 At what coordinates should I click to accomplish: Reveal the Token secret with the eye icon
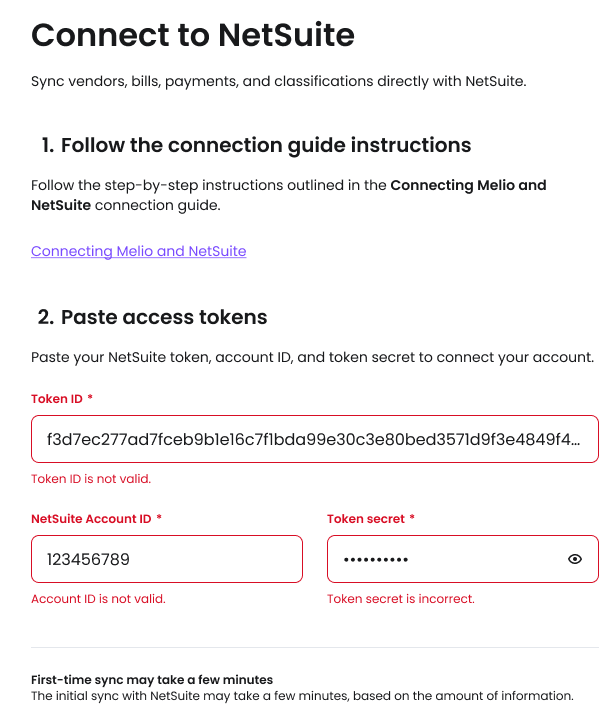click(575, 559)
